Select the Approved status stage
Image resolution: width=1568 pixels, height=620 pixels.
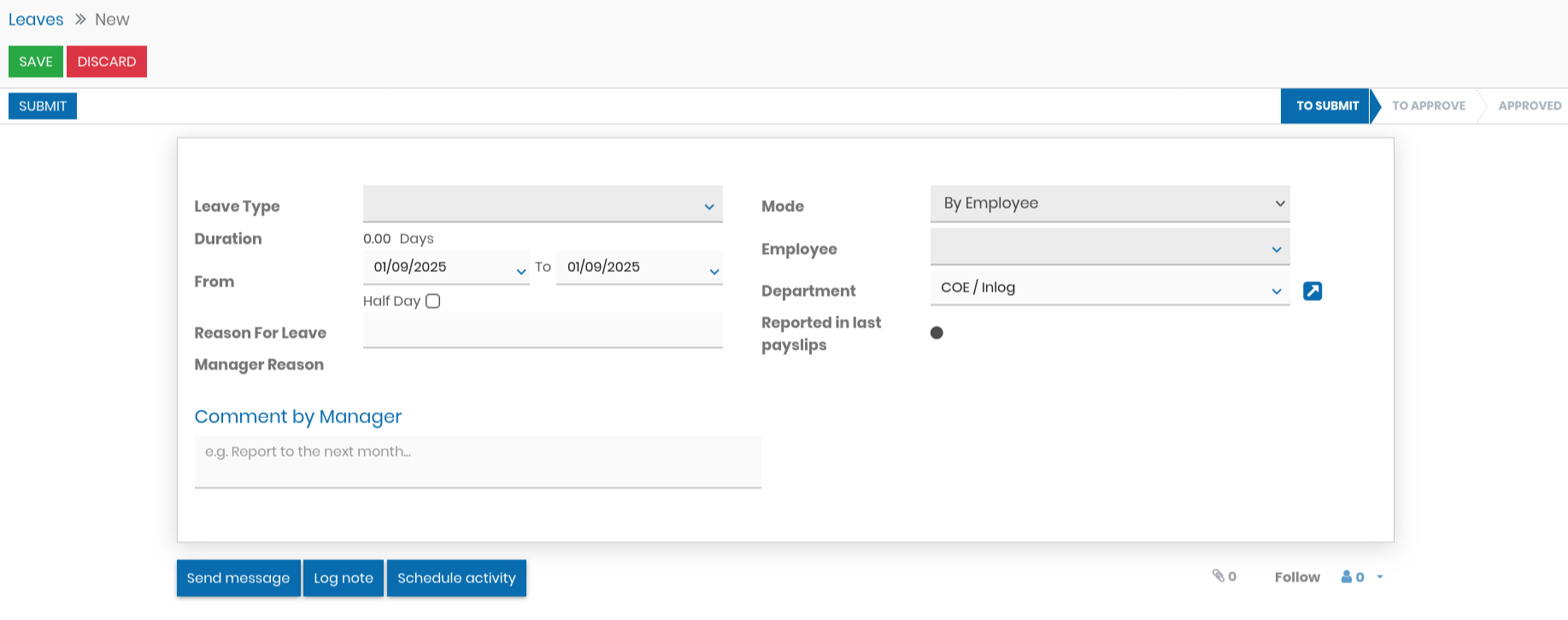[1529, 106]
